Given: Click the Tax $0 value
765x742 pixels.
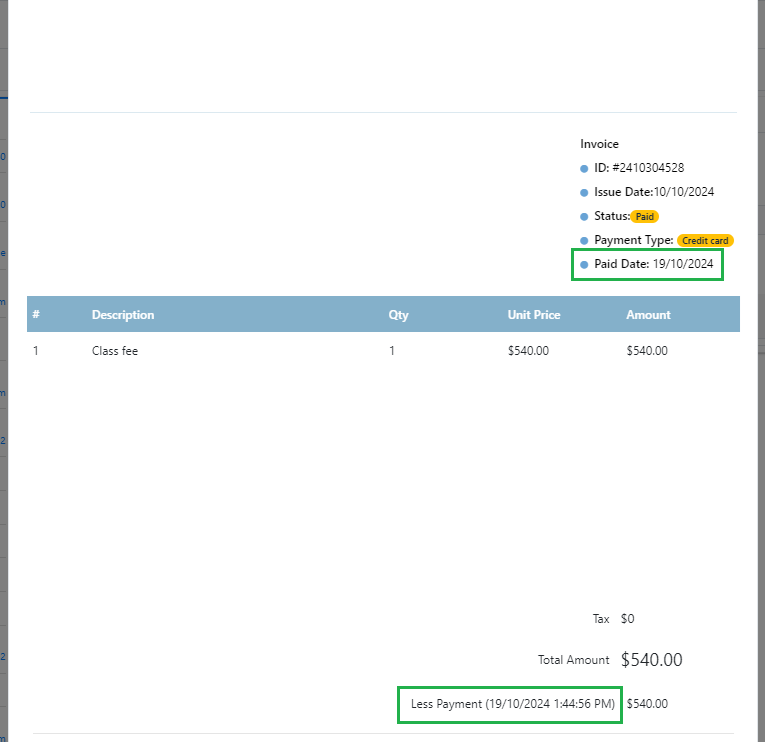Looking at the screenshot, I should click(627, 619).
